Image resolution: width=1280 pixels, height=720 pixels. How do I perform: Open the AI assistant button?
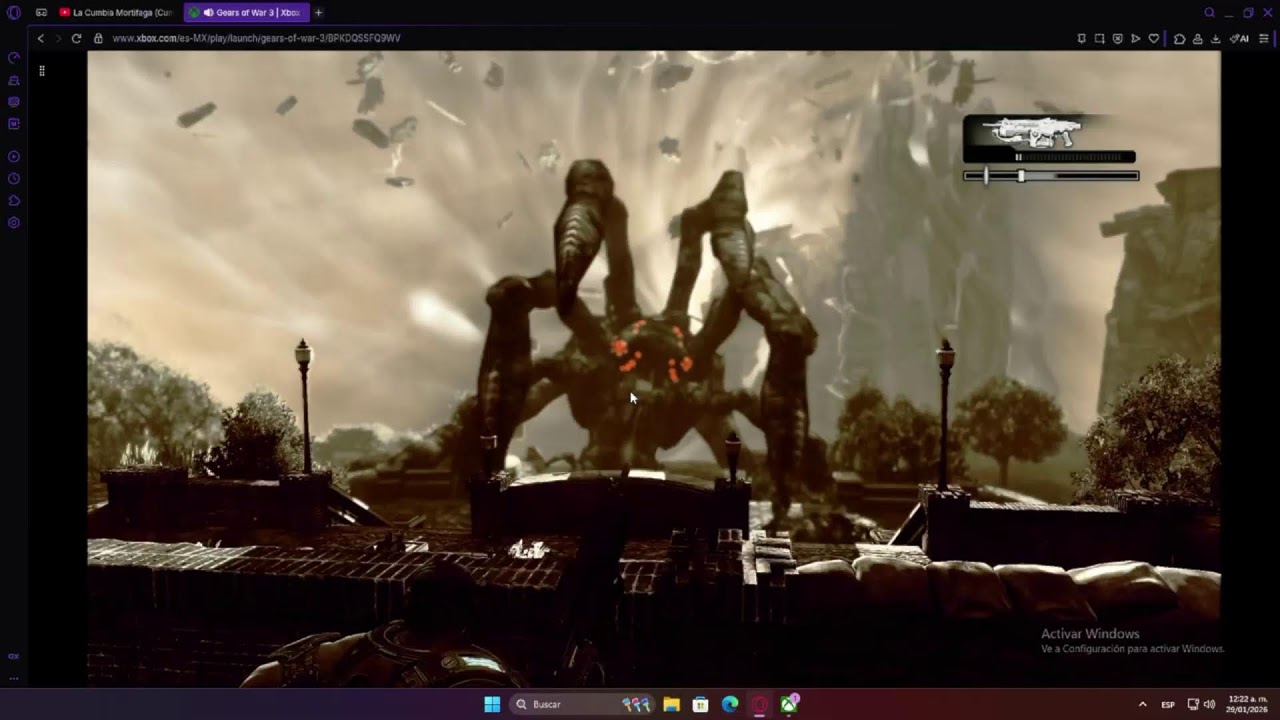1239,38
